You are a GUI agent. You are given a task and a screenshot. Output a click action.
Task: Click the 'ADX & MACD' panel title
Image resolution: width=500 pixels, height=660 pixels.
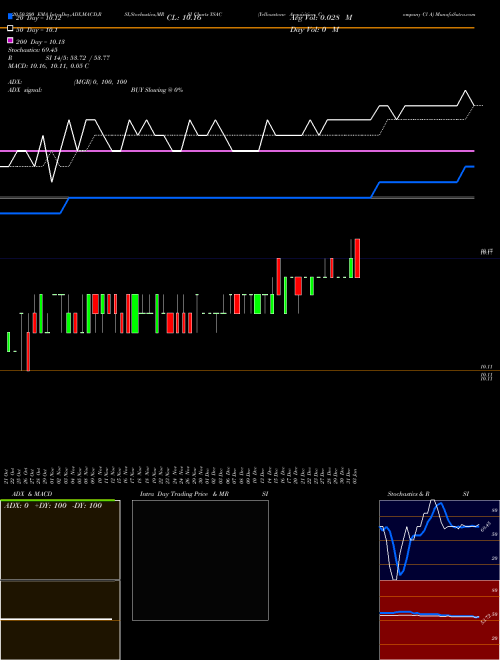pyautogui.click(x=32, y=494)
